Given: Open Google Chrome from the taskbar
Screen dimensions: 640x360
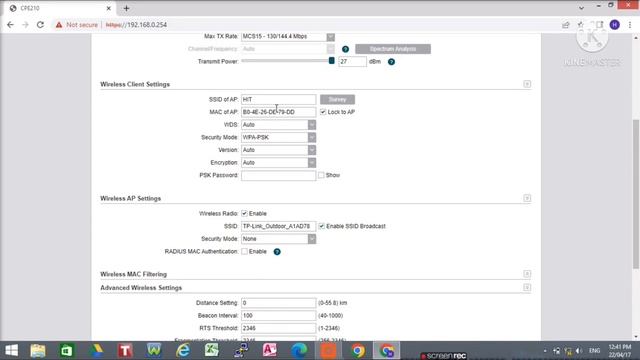Looking at the screenshot, I should 358,351.
